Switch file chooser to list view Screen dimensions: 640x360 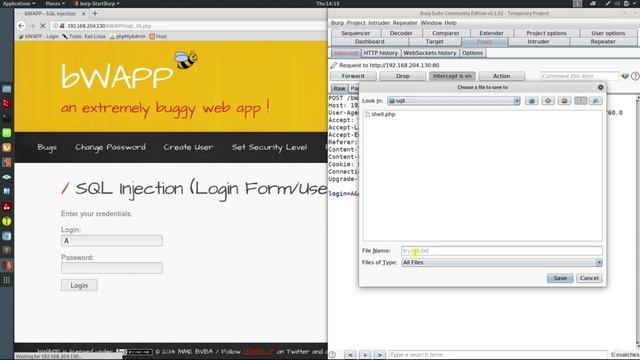point(580,101)
